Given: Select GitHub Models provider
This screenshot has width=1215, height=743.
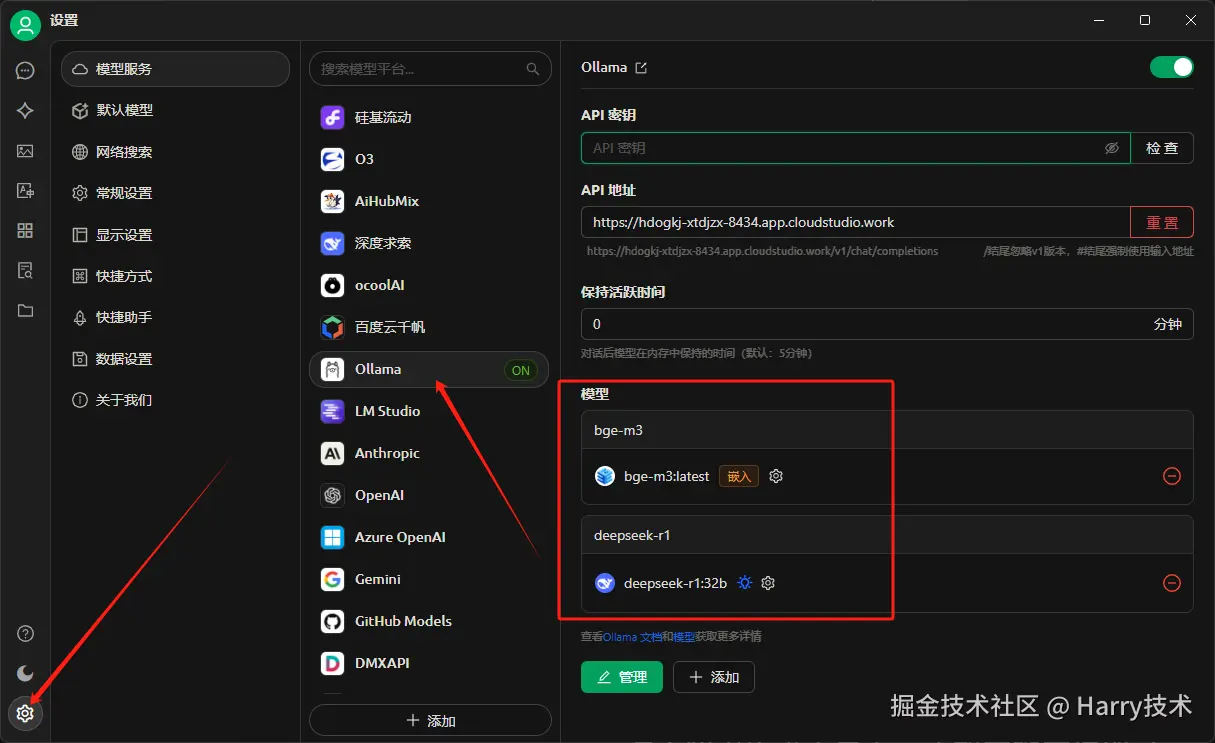Looking at the screenshot, I should point(430,621).
